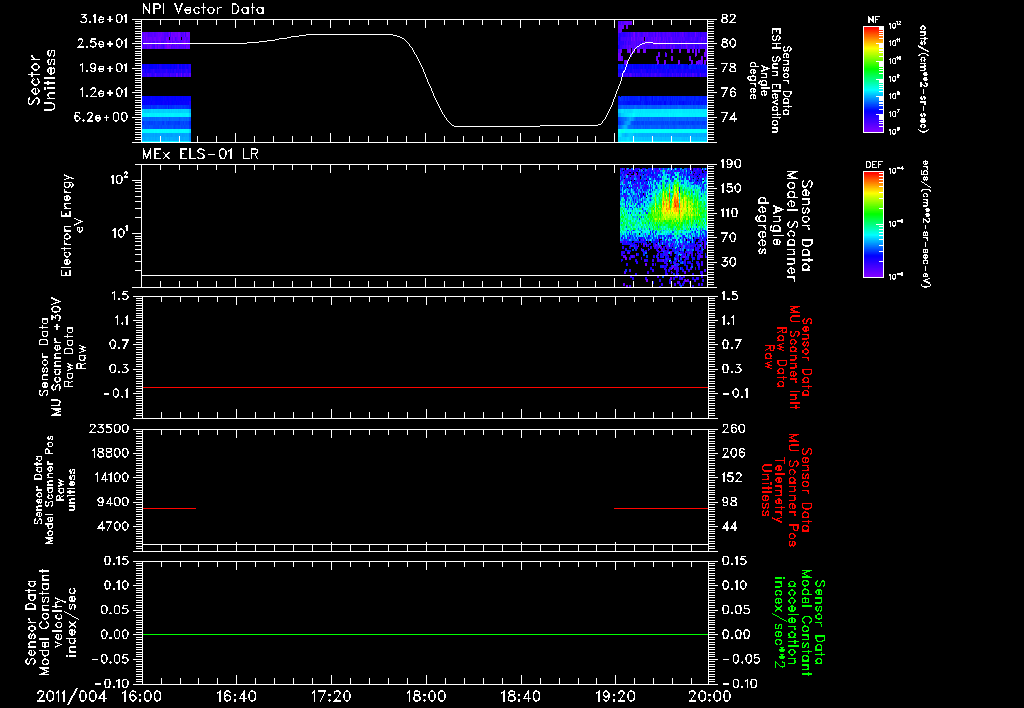Click the 19:20 time axis label
Viewport: 1024px width, 708px height.
615,696
